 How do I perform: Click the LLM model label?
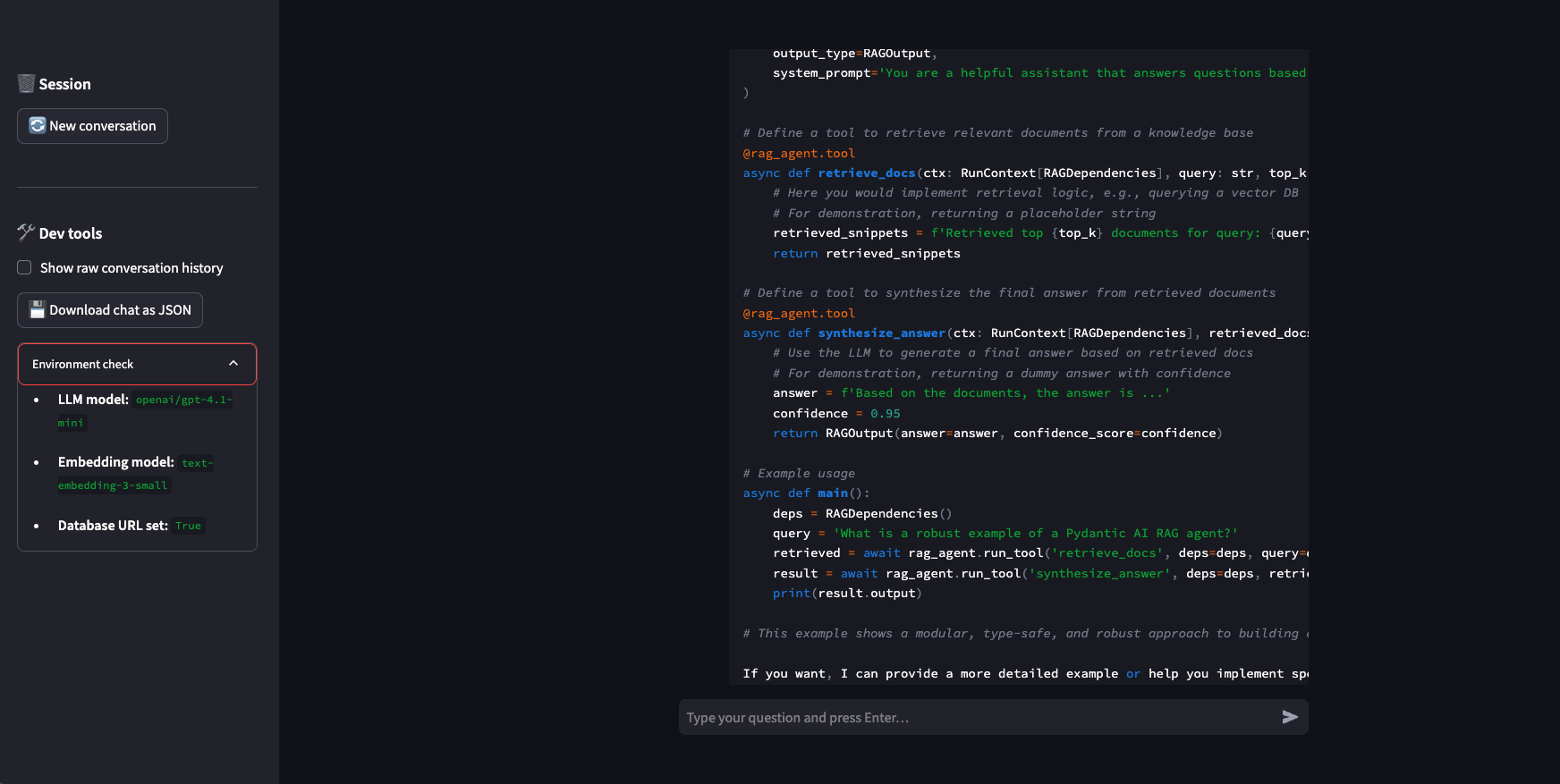click(x=93, y=400)
